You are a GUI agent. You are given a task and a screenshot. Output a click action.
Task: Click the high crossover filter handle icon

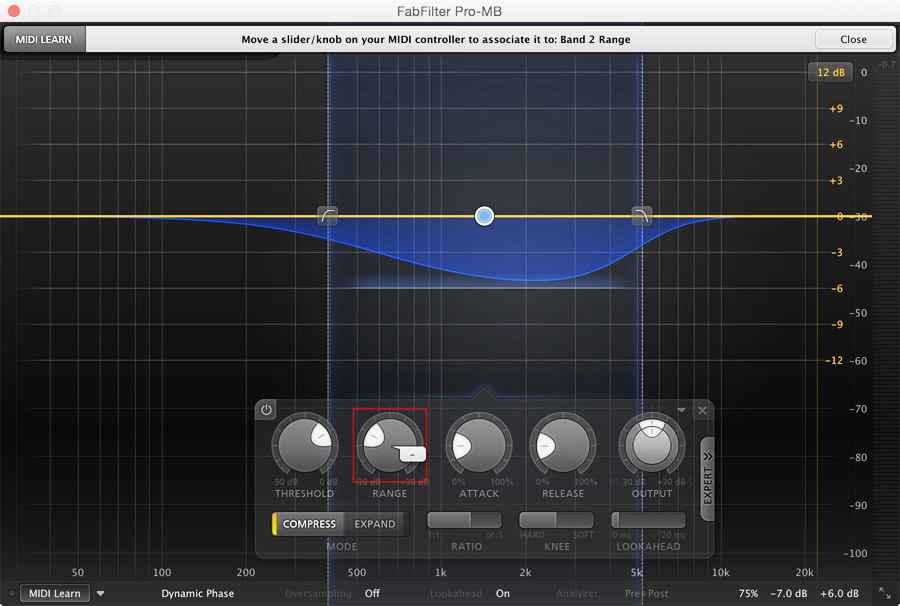[641, 216]
